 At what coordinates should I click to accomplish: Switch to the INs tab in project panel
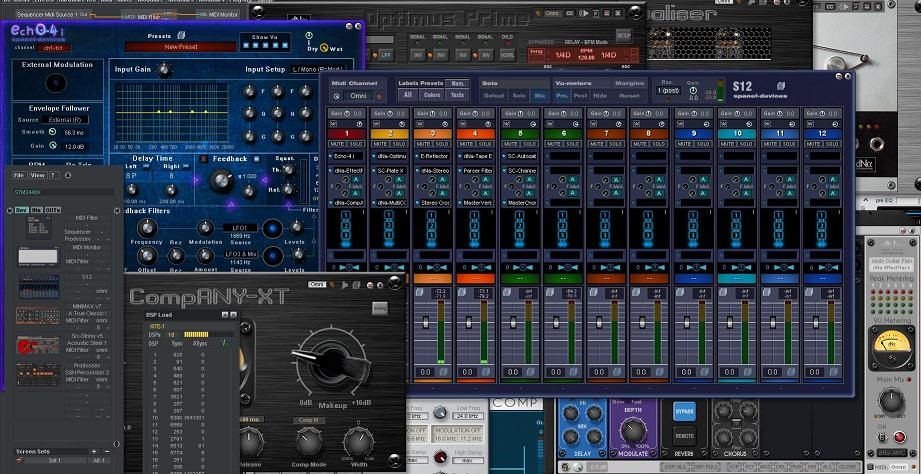click(x=36, y=210)
